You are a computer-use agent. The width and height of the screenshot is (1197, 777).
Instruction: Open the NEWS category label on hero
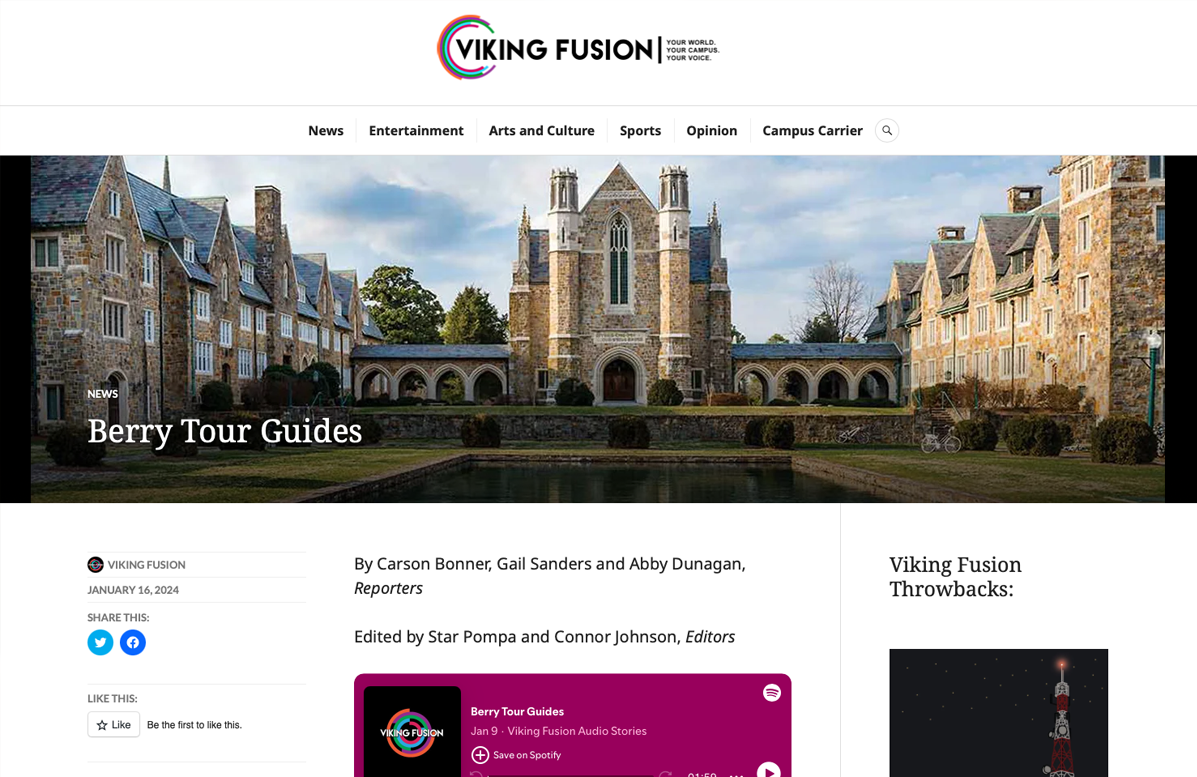tap(102, 394)
